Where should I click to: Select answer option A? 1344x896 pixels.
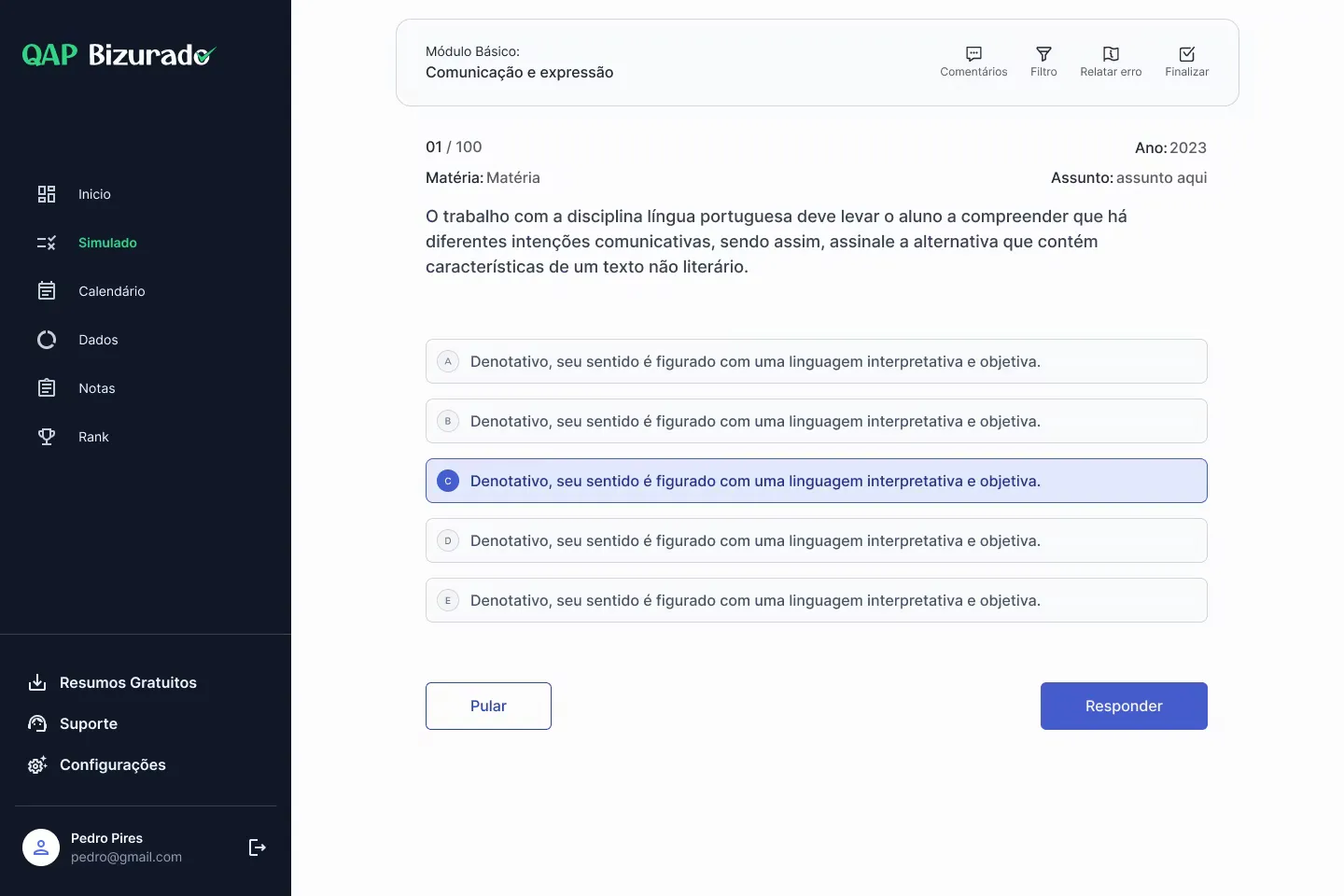817,361
